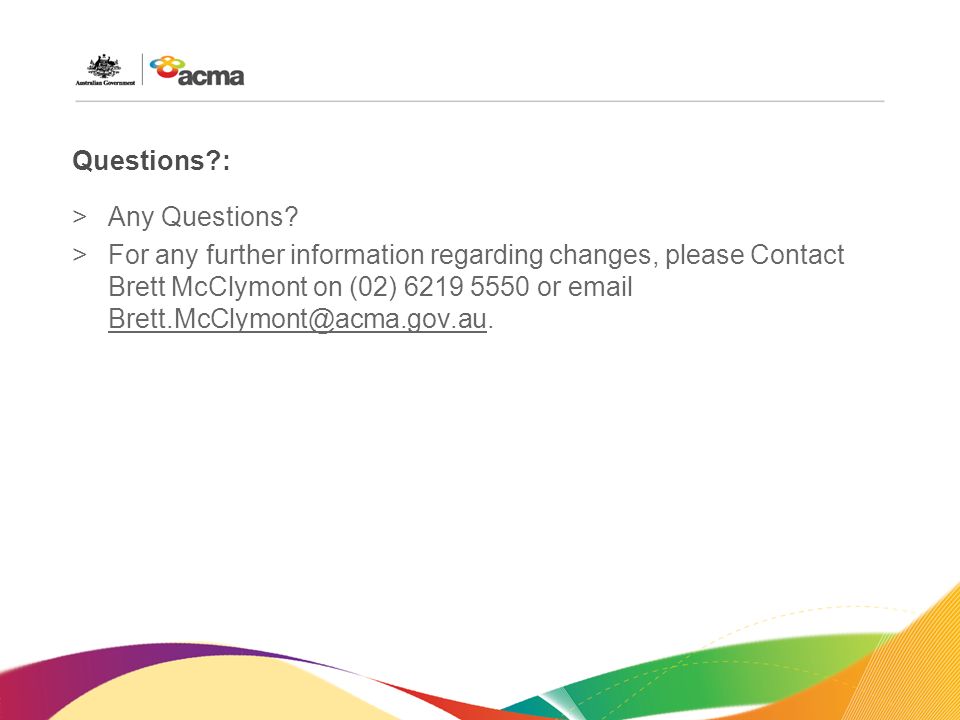Click the Brett.McClymont@acma.gov.au email link
Viewport: 960px width, 720px height.
tap(297, 320)
